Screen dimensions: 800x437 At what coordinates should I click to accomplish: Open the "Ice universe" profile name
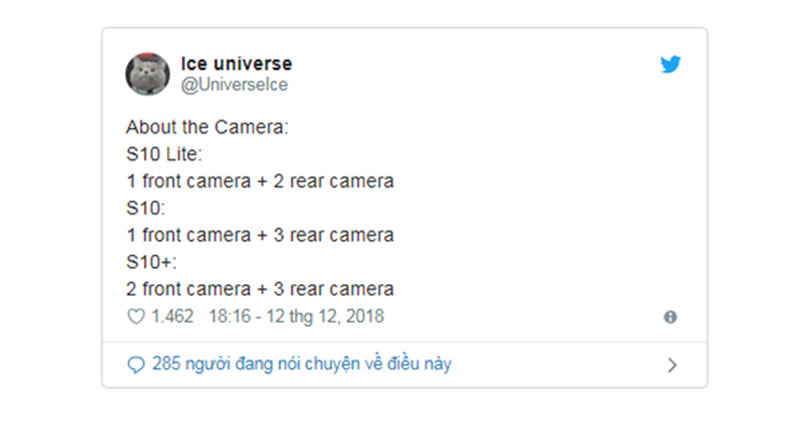click(236, 64)
